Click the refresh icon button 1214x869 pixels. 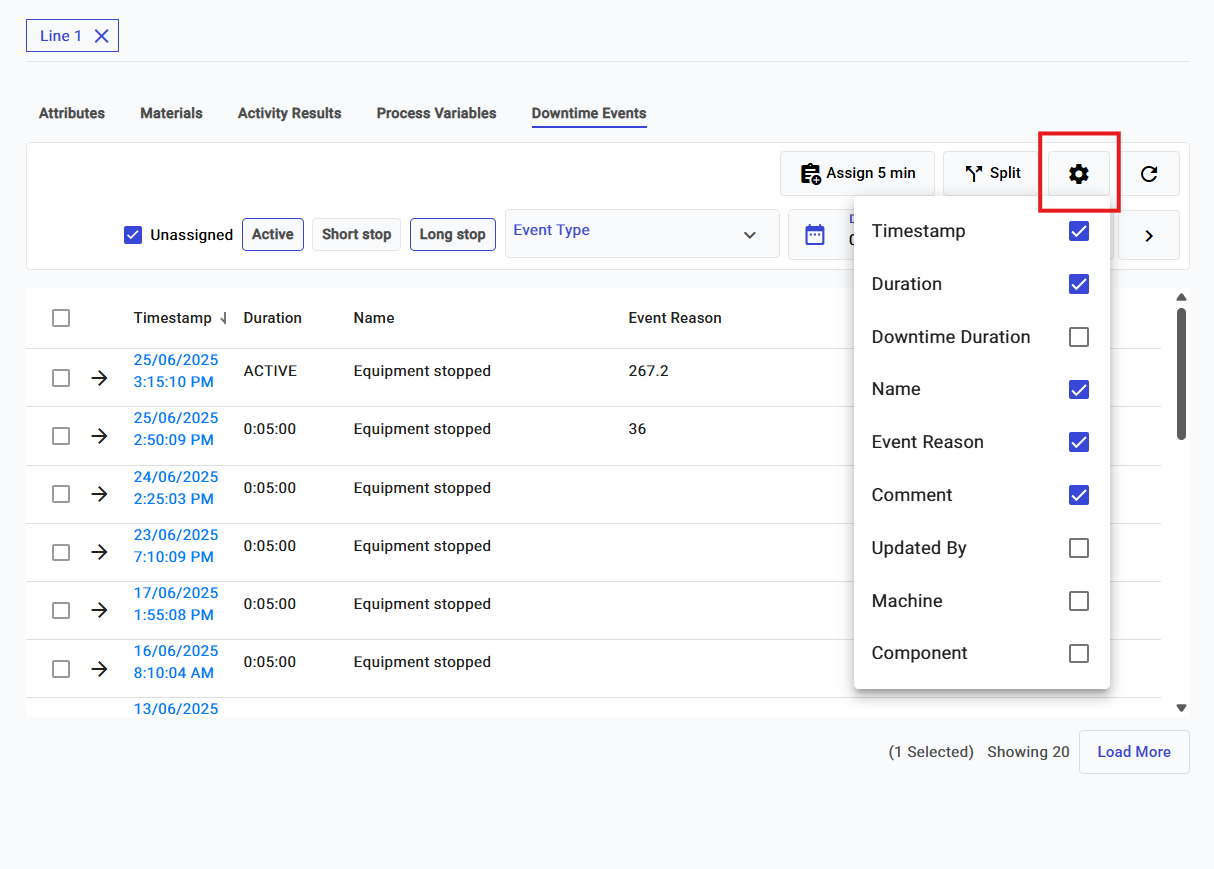[1149, 174]
